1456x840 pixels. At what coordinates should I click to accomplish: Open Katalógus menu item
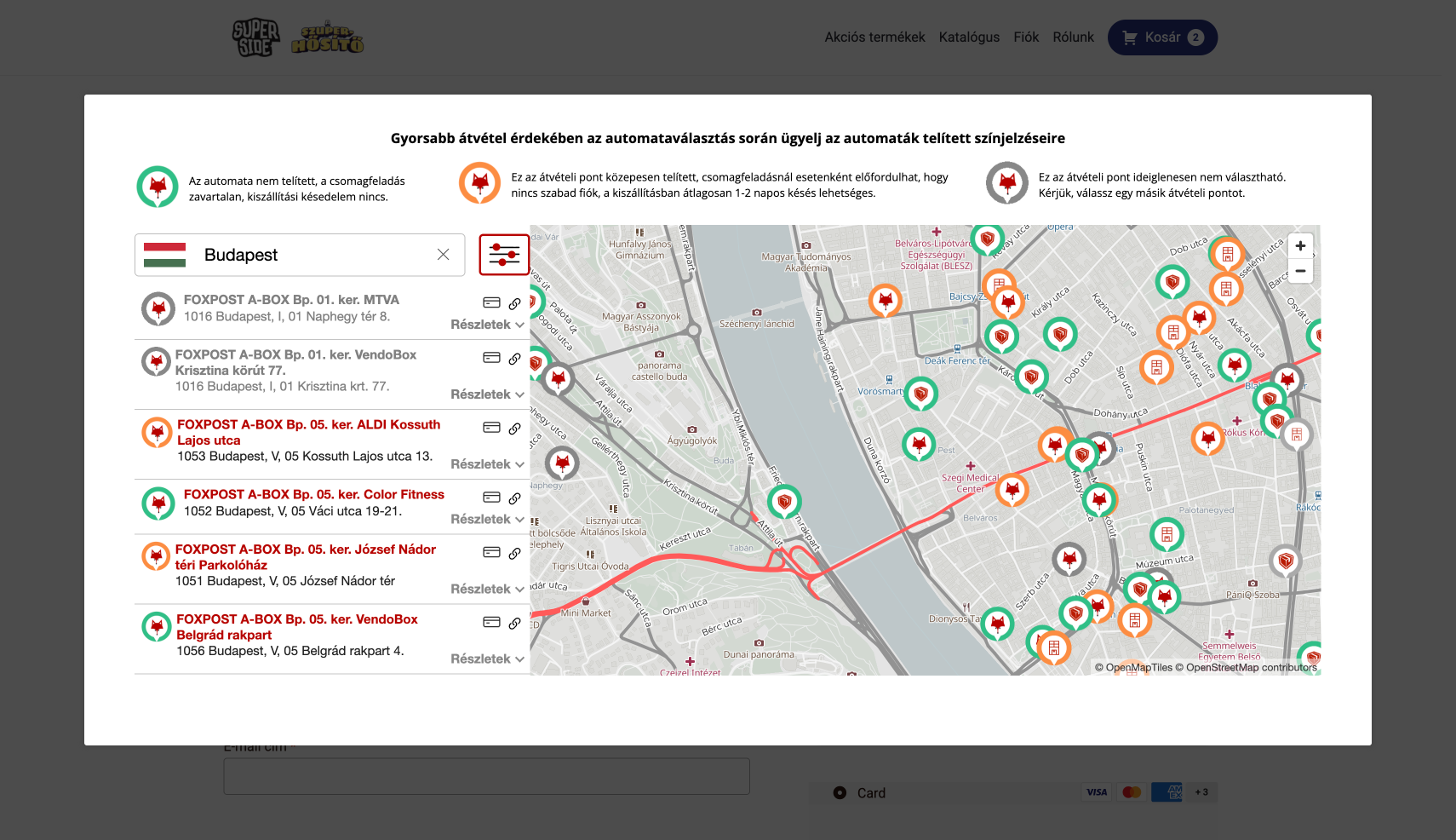(x=969, y=37)
